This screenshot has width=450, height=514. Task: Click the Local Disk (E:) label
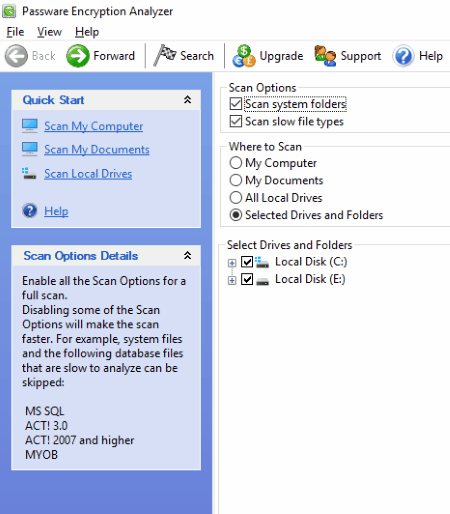point(310,279)
